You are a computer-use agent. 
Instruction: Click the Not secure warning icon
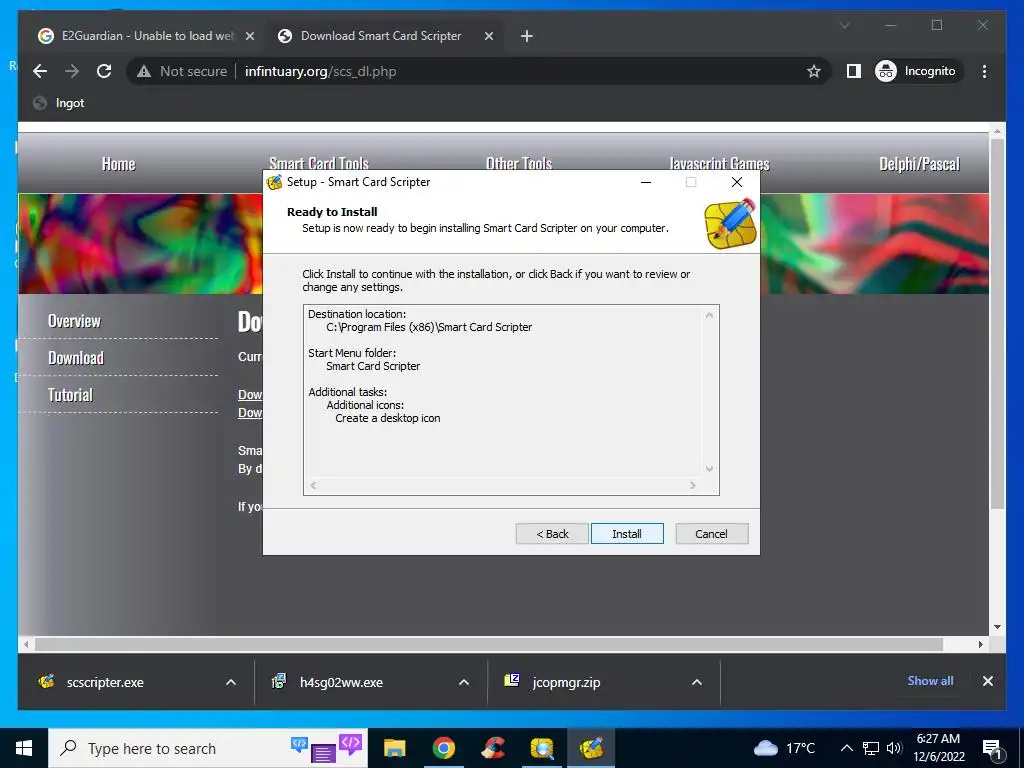click(x=144, y=71)
